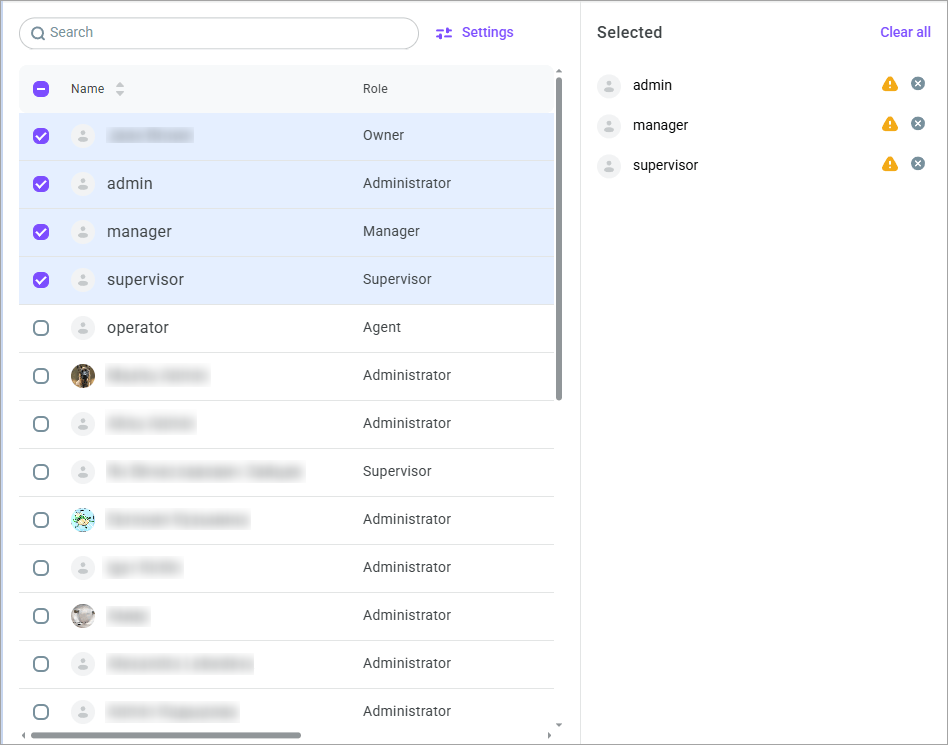Click the admin avatar in the Selected panel

[609, 86]
